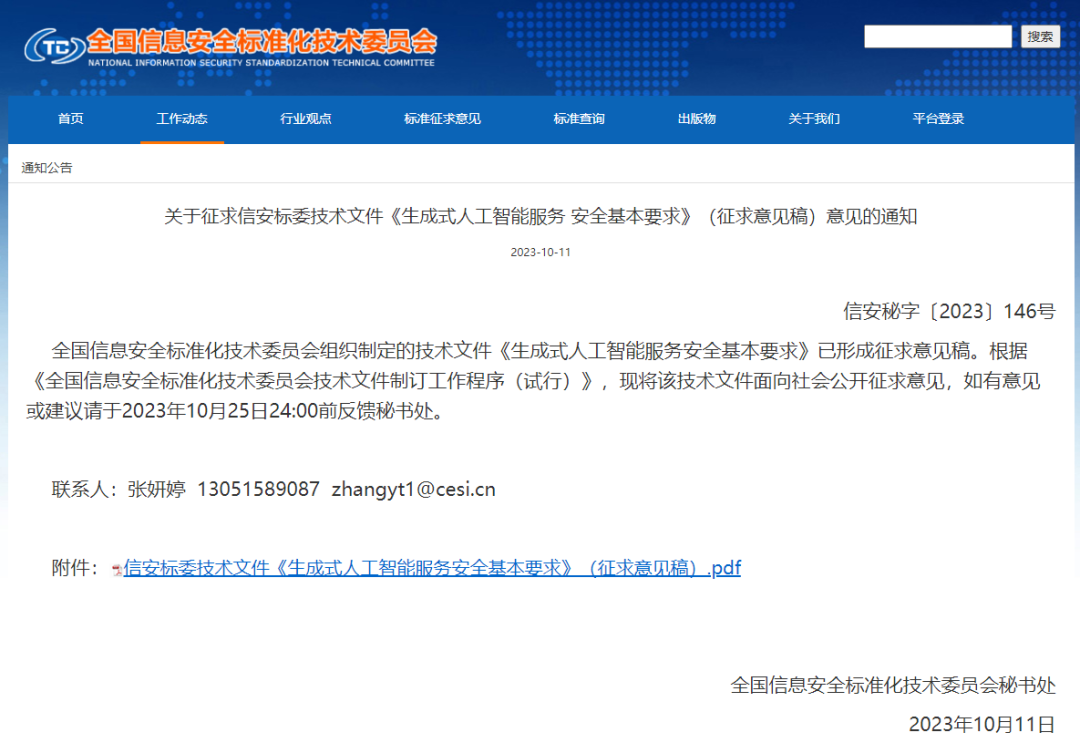Click the closing date 2023年10月11日

click(982, 724)
